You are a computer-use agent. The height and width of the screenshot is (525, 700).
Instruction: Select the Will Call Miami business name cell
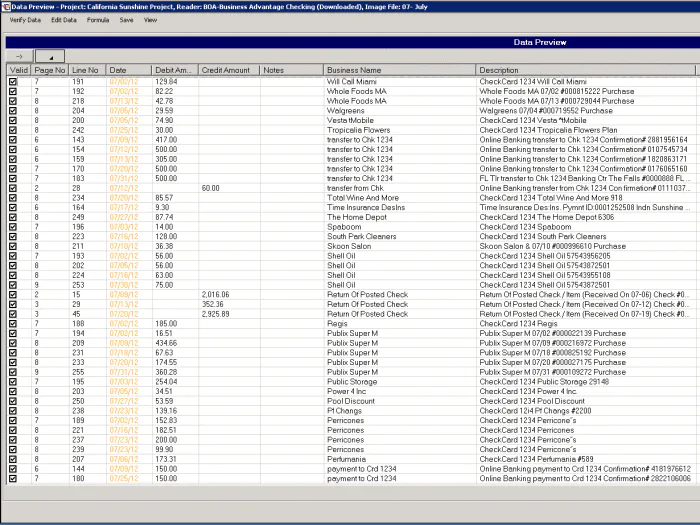[x=400, y=82]
